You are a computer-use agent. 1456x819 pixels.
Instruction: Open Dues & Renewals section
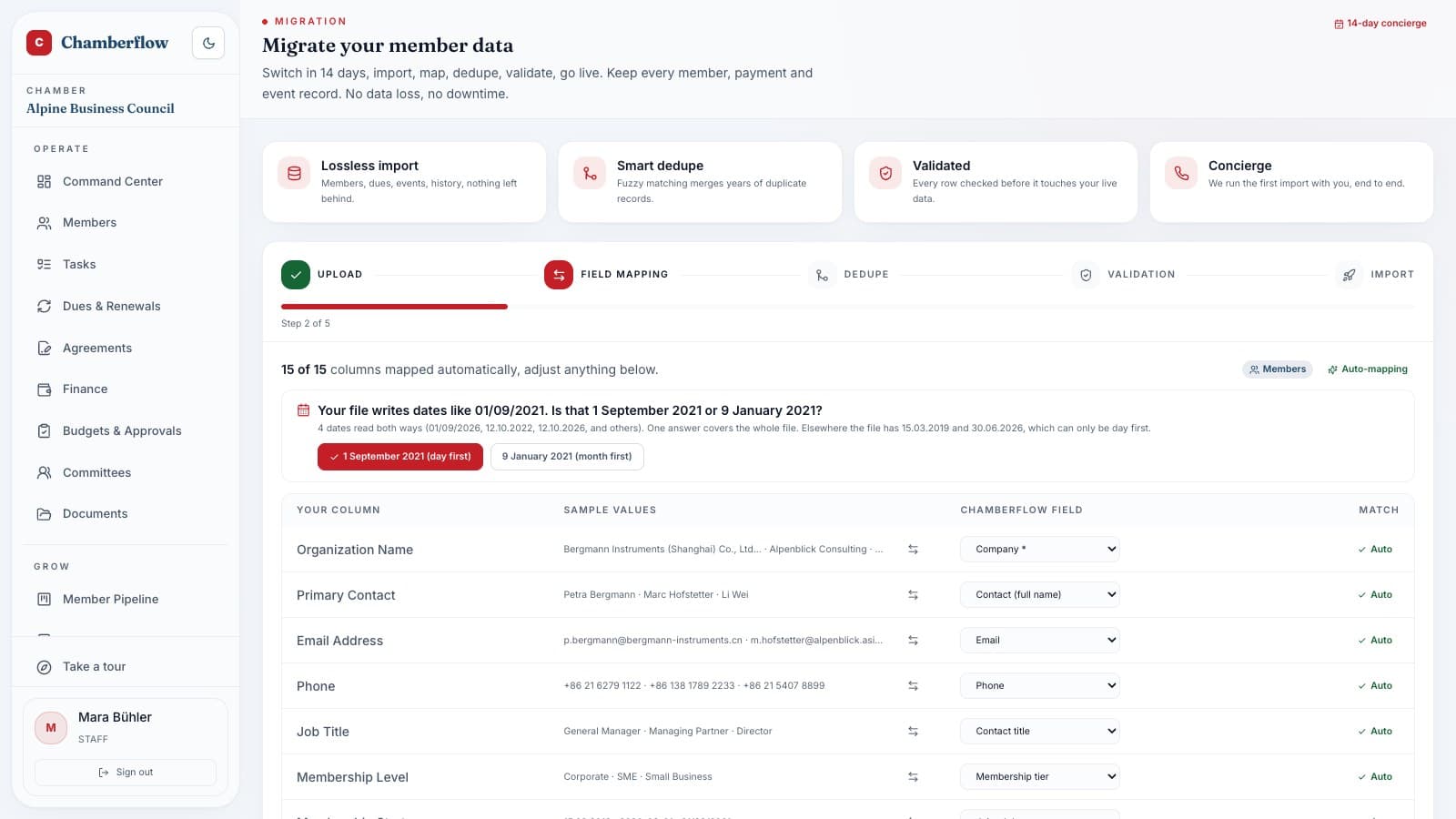click(111, 306)
